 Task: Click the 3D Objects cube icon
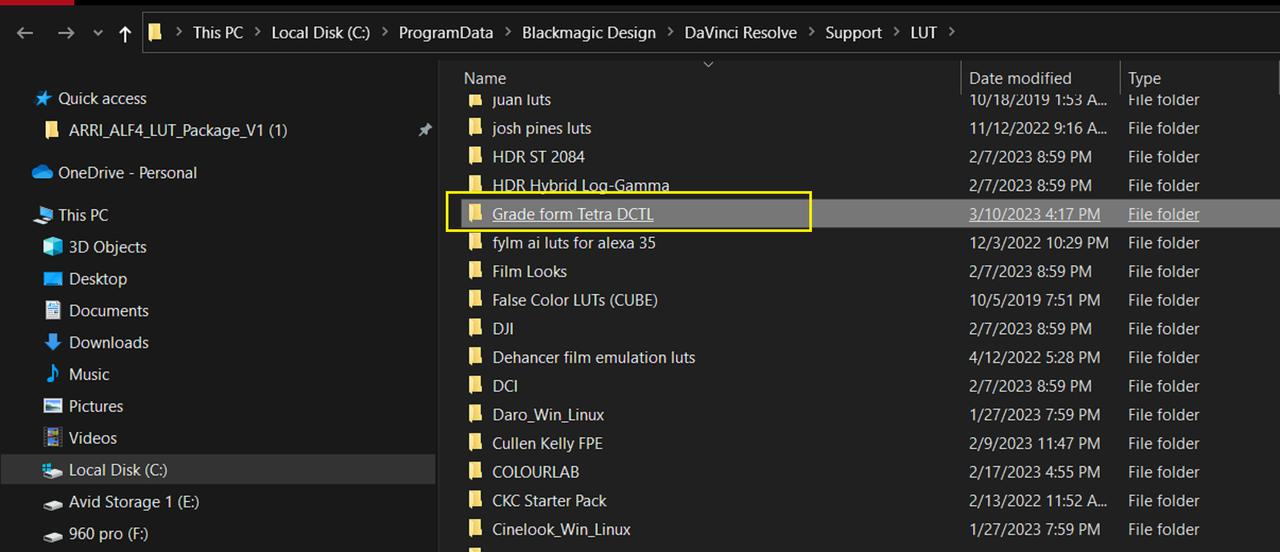(x=53, y=247)
